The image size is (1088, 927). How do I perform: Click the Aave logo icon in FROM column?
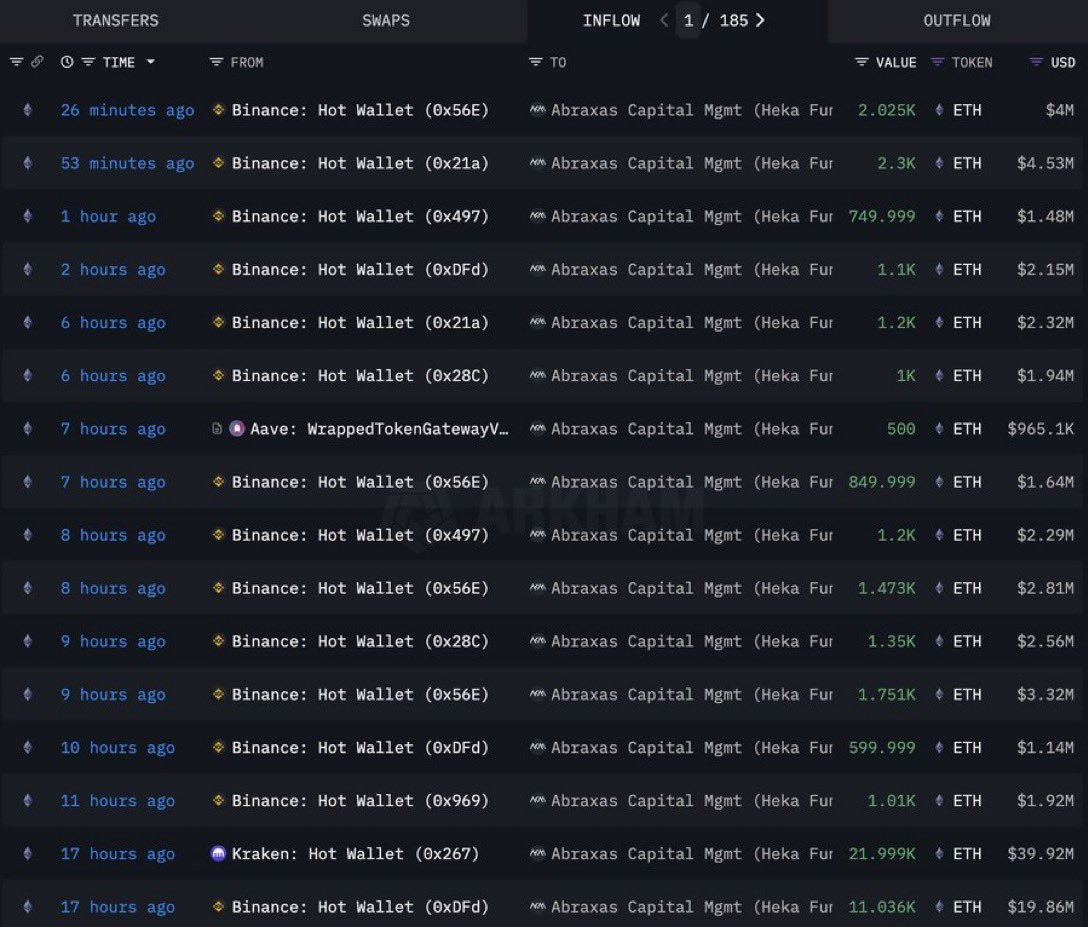point(237,429)
